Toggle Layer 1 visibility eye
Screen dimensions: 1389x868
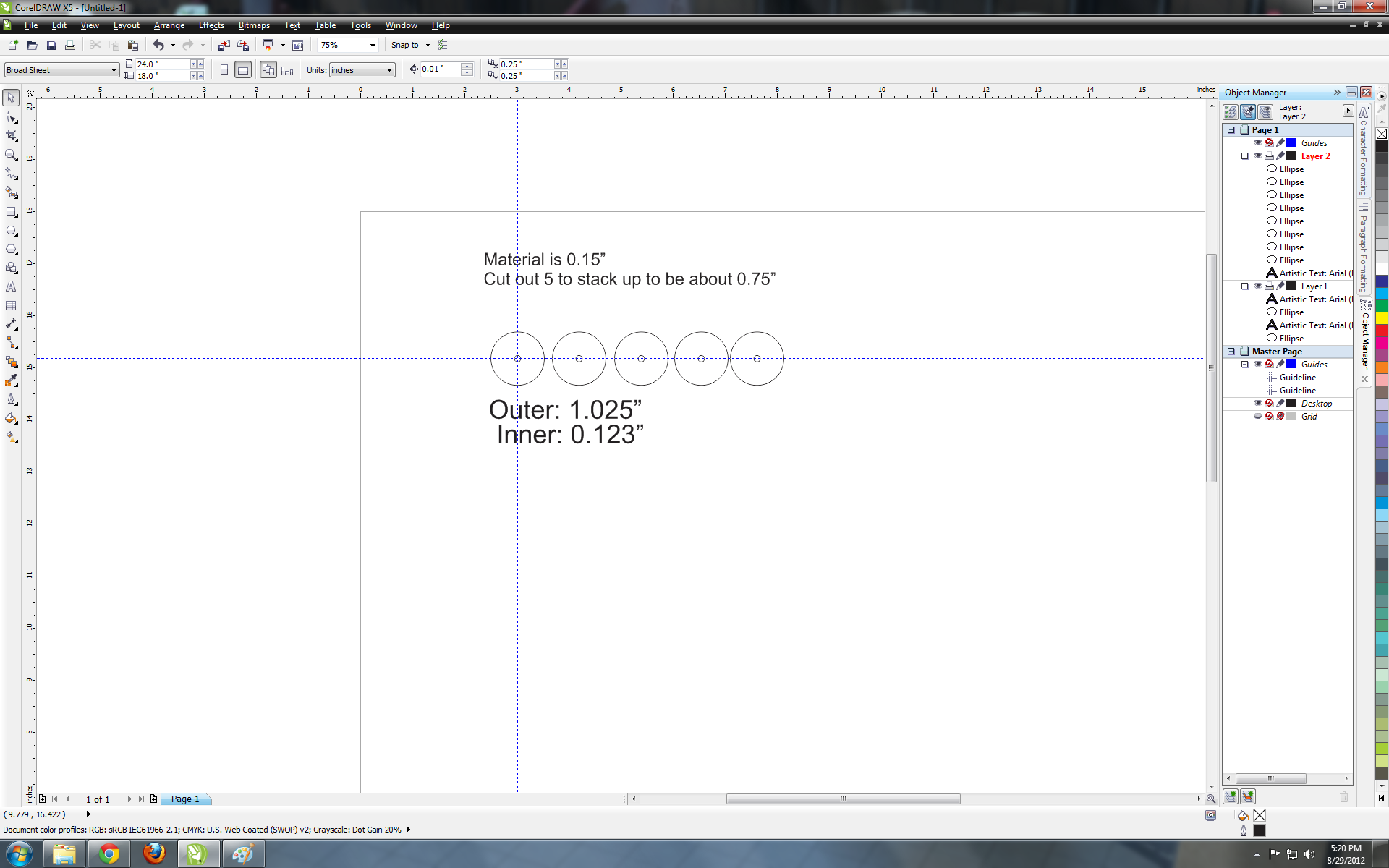[x=1257, y=286]
